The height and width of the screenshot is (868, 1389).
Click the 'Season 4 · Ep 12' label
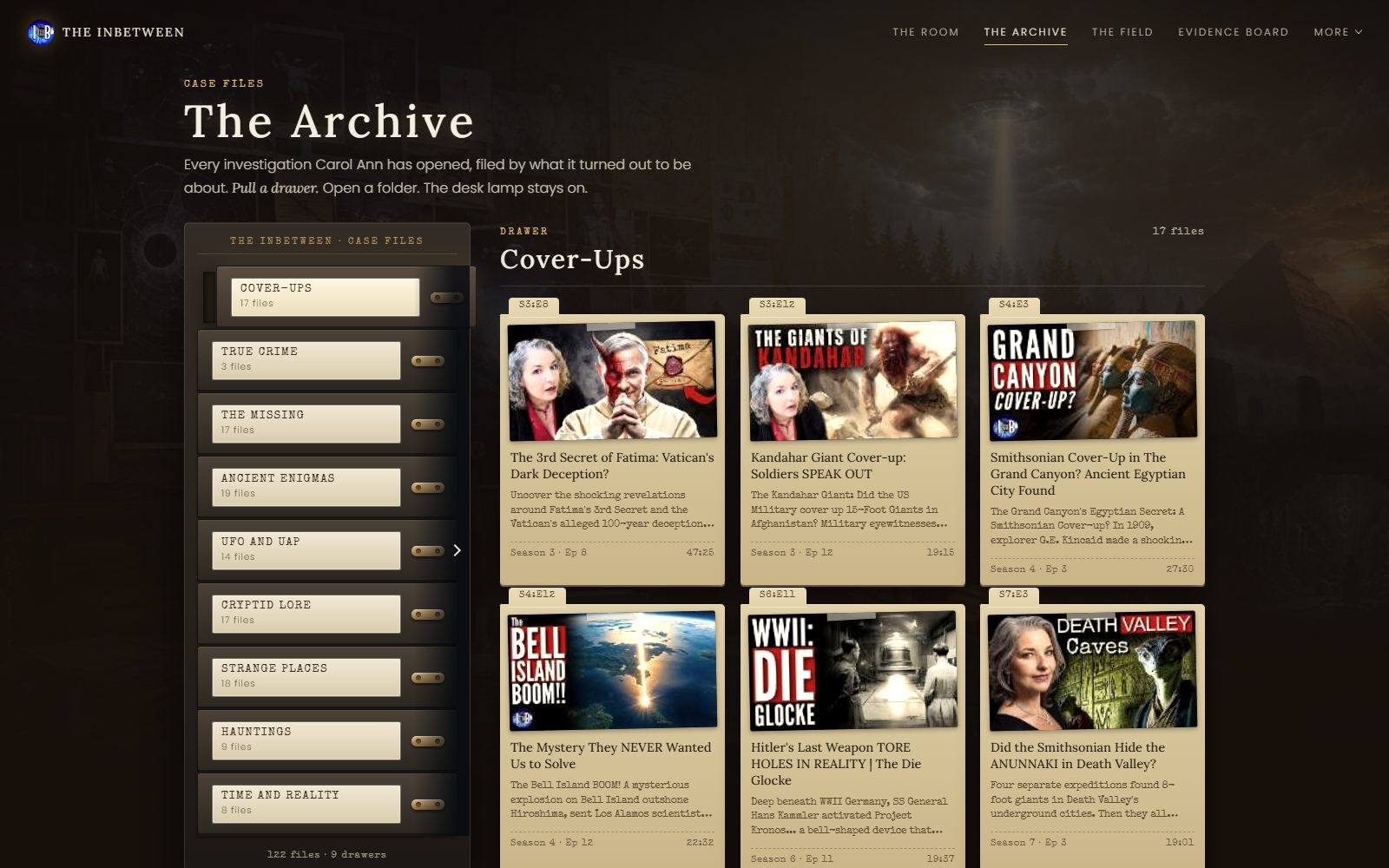coord(551,842)
